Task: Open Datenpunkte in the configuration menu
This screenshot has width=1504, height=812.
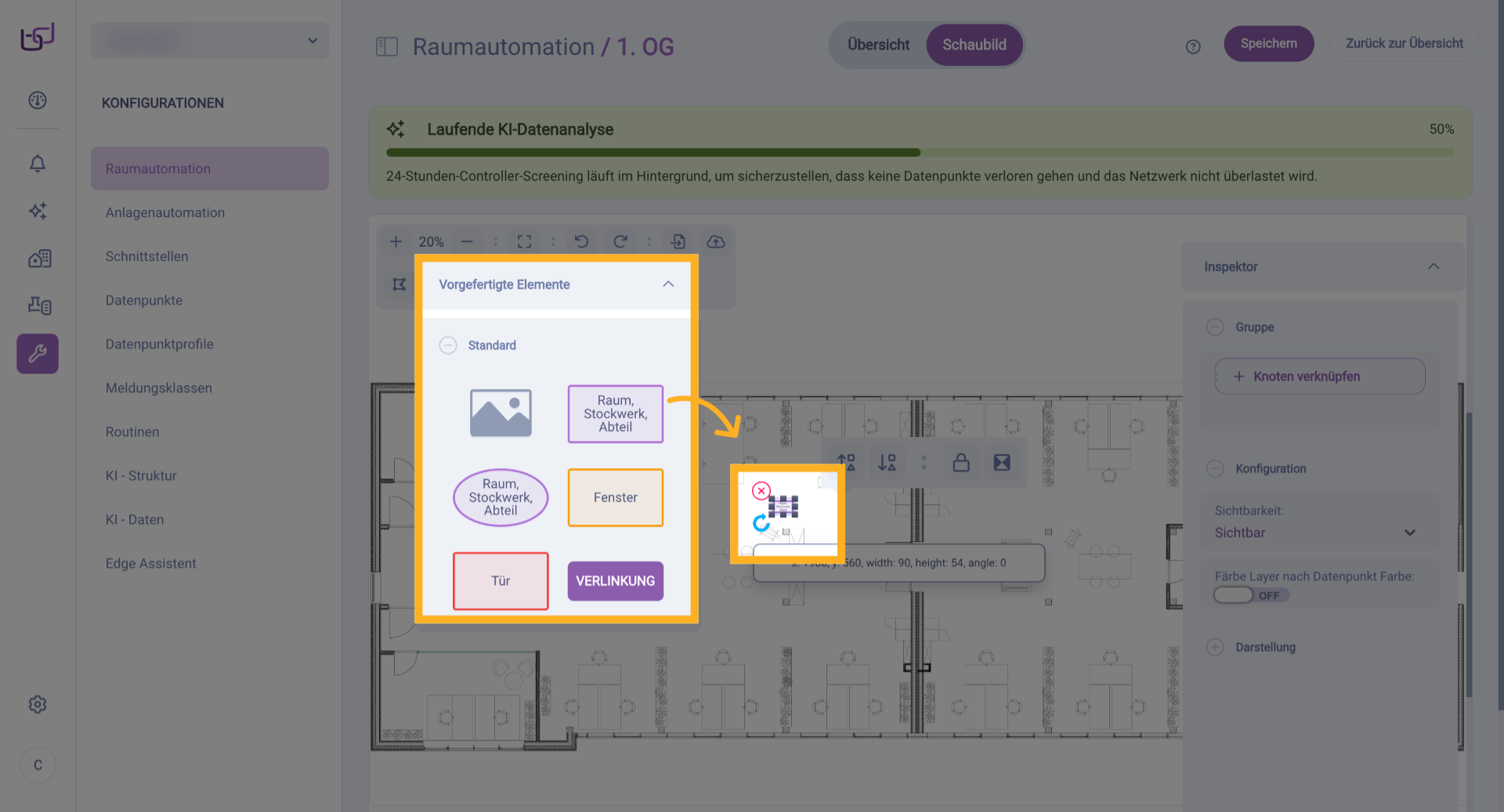Action: [144, 300]
